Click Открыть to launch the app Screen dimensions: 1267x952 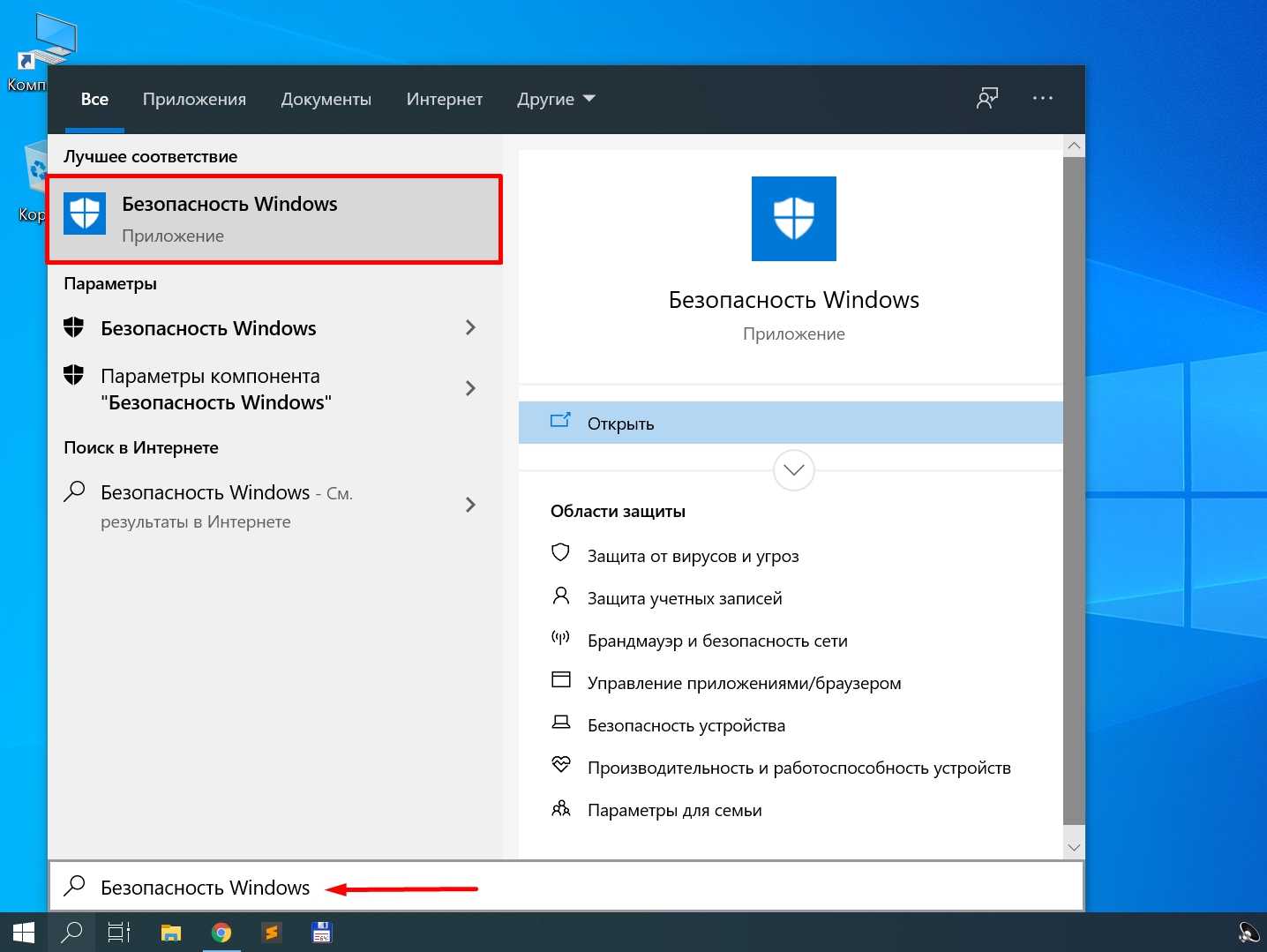[791, 423]
